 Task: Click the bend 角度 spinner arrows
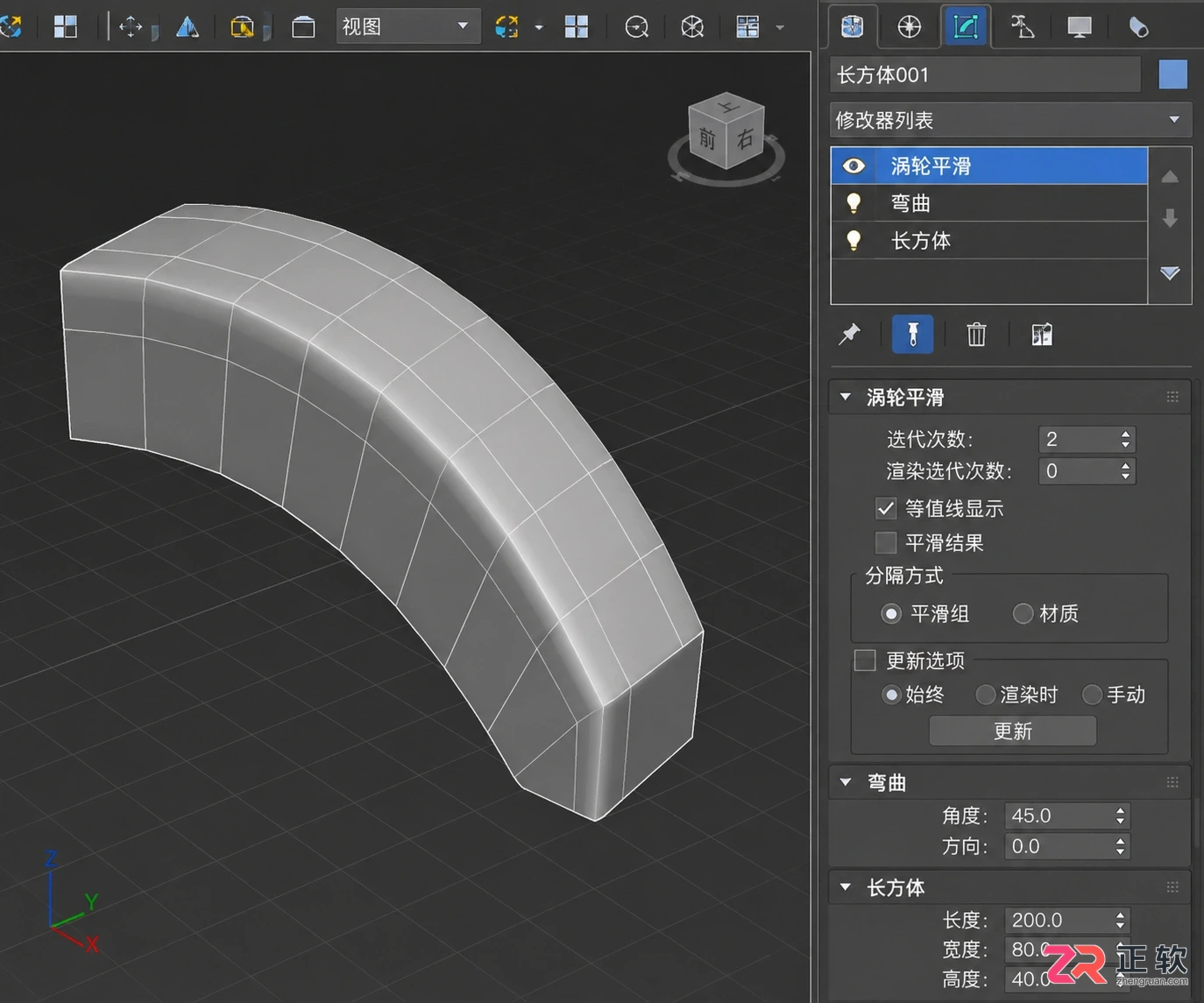point(1120,816)
